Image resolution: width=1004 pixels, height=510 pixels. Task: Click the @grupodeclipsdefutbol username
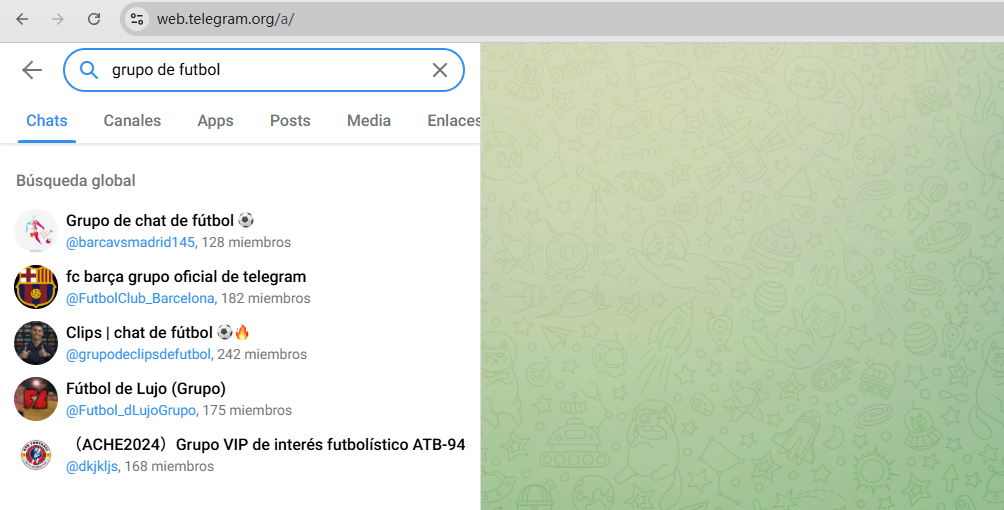coord(138,354)
